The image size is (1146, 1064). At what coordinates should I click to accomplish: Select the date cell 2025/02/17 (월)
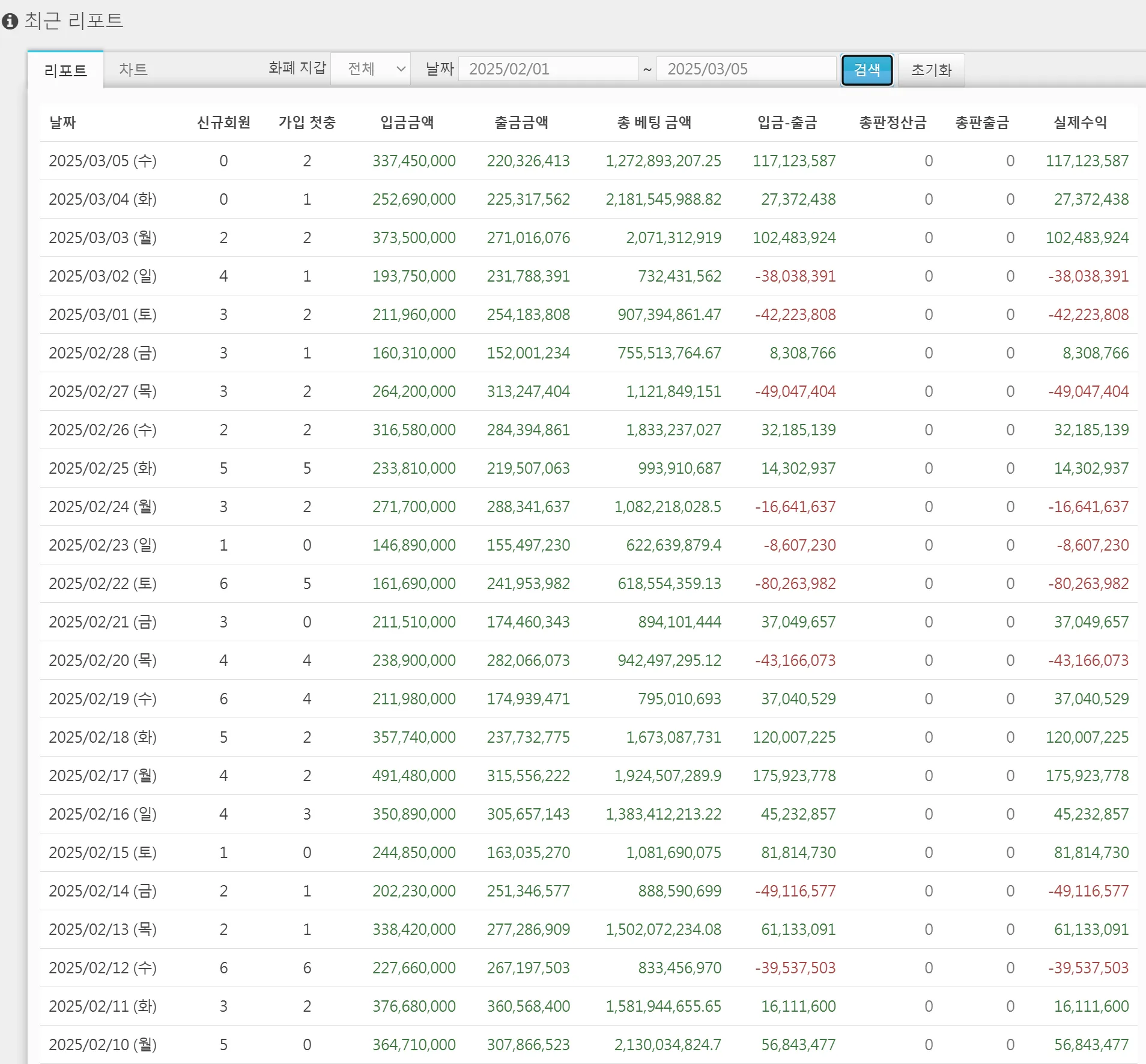pos(103,776)
